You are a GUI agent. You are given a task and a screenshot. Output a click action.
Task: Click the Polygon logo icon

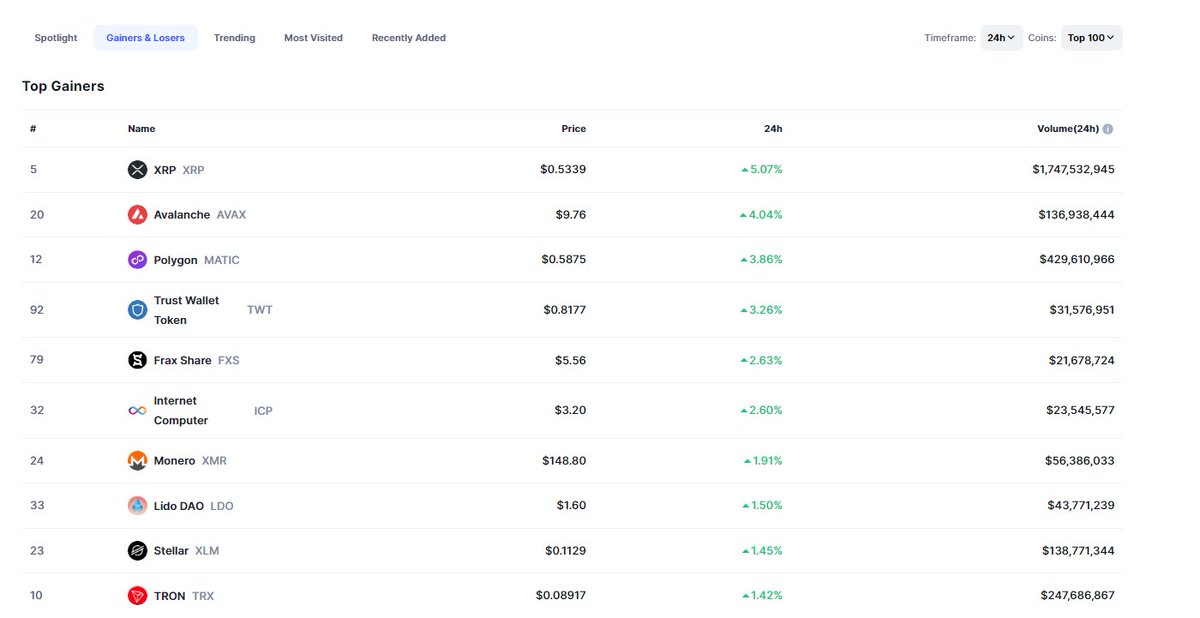tap(137, 260)
